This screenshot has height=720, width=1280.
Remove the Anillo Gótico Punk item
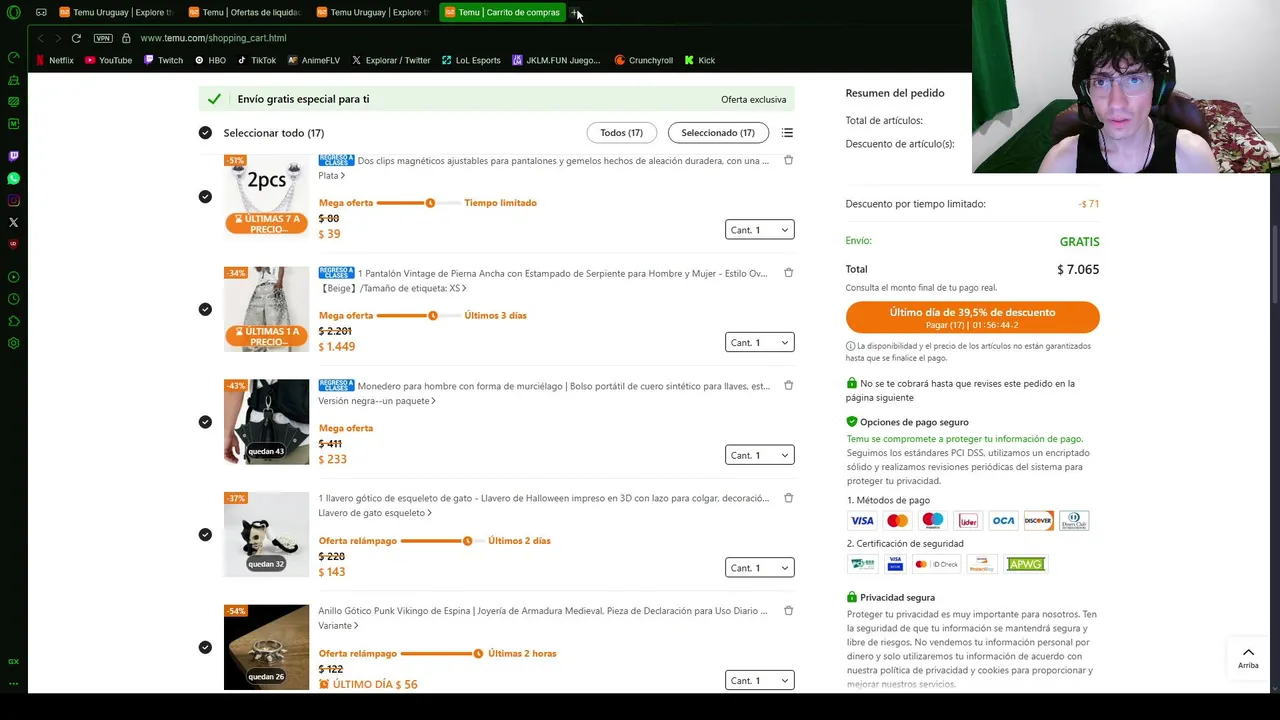[788, 610]
